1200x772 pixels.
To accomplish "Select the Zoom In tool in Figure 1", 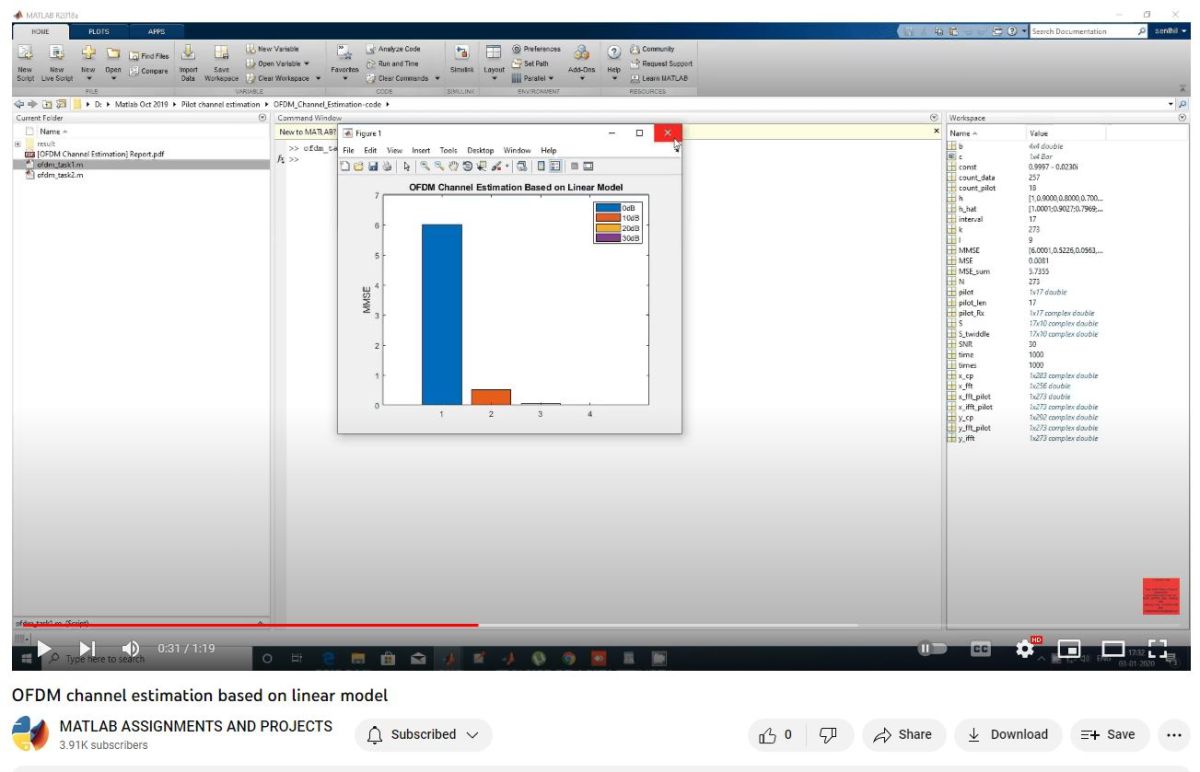I will [425, 166].
